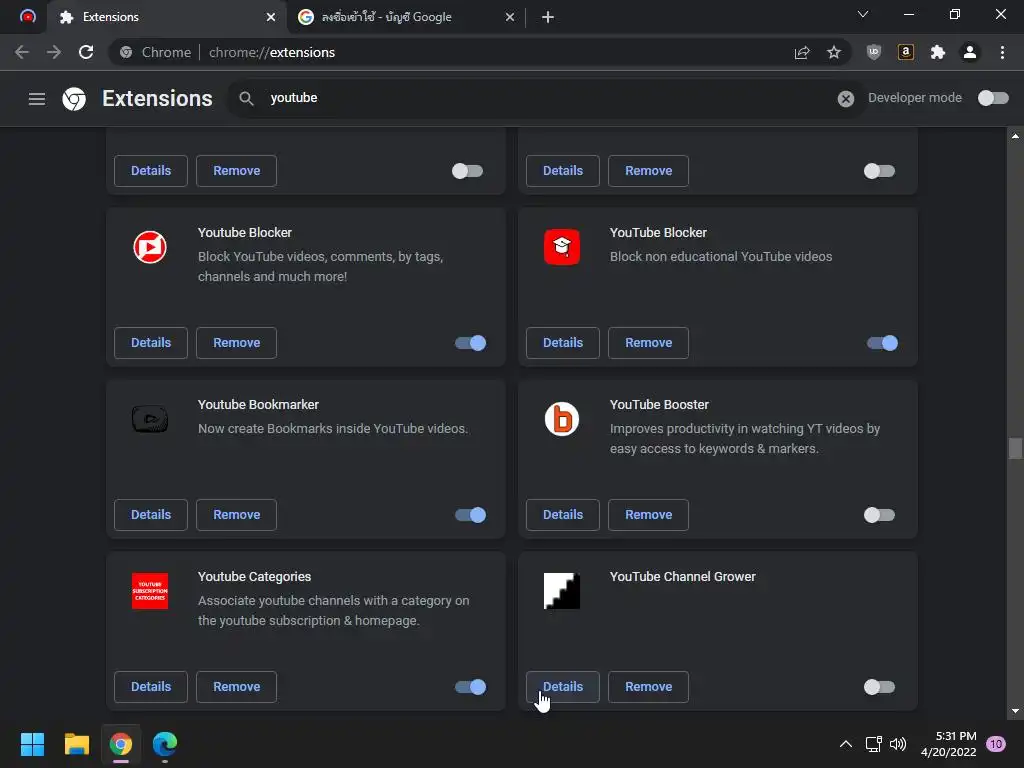Bookmark this tab with star icon
The height and width of the screenshot is (768, 1024).
(x=834, y=52)
